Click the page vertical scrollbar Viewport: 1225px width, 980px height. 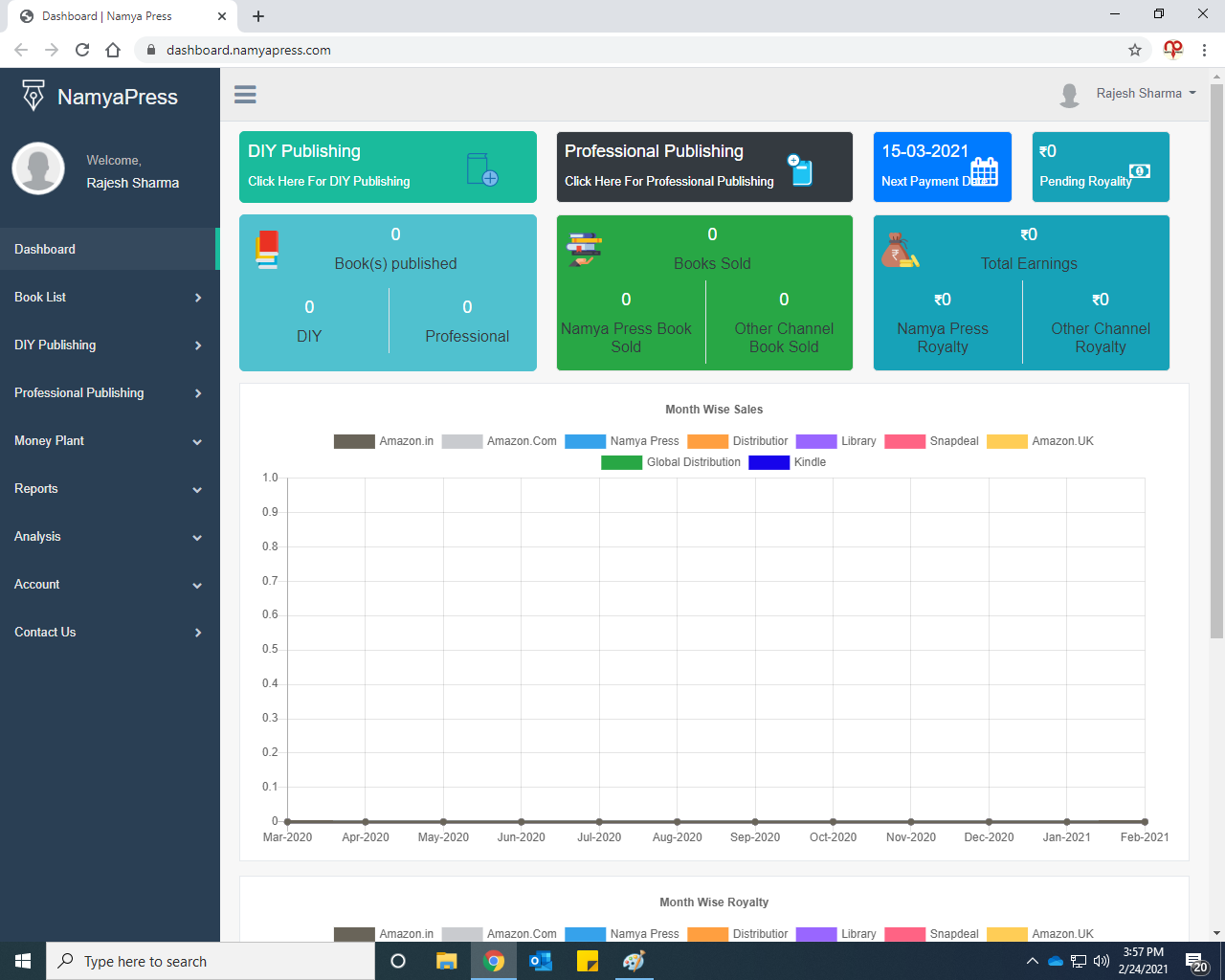(x=1216, y=361)
